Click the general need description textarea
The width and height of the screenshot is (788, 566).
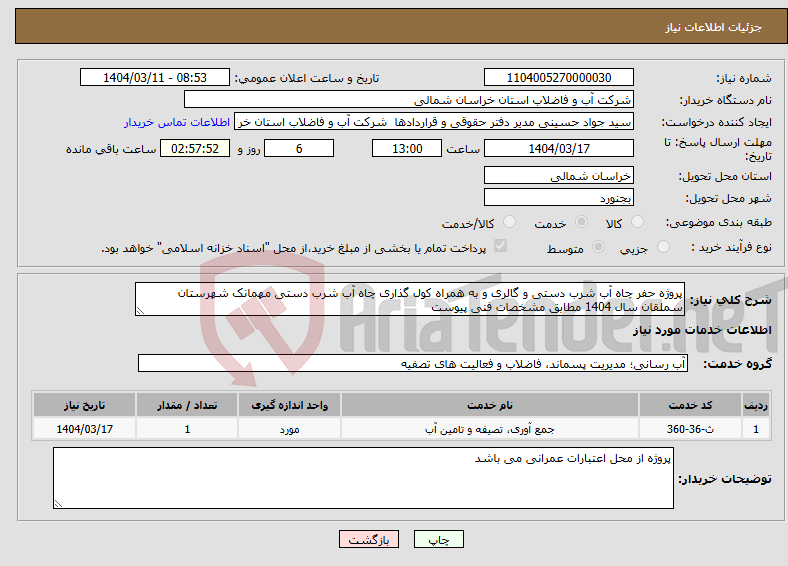tap(410, 299)
